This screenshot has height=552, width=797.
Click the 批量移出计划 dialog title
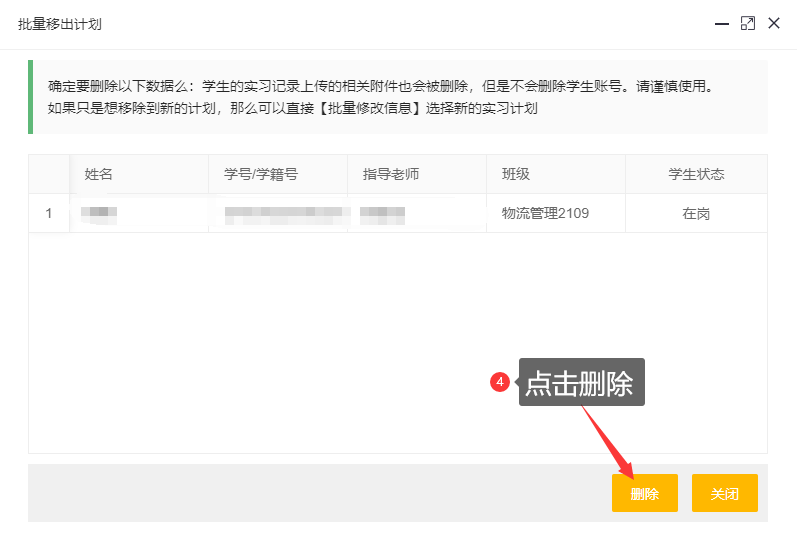click(x=60, y=24)
